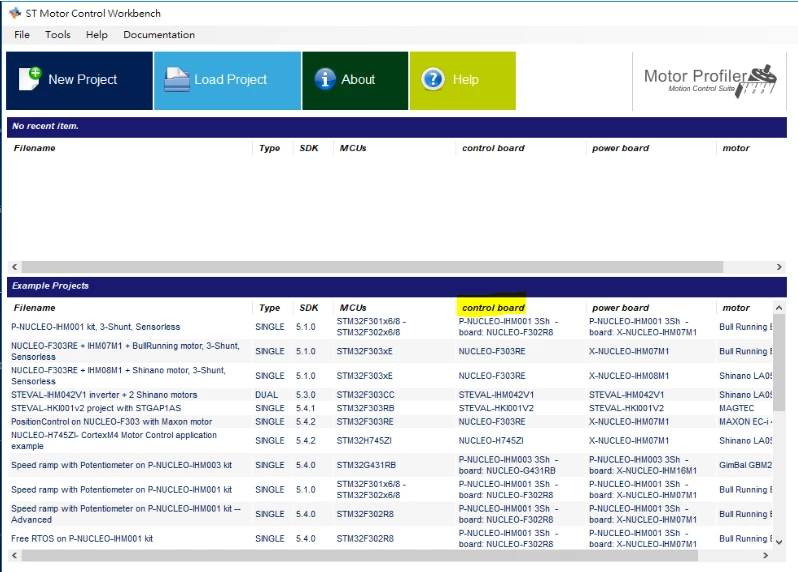Viewport: 798px width, 572px height.
Task: Click STM32H745ZI MCU cell
Action: click(364, 441)
